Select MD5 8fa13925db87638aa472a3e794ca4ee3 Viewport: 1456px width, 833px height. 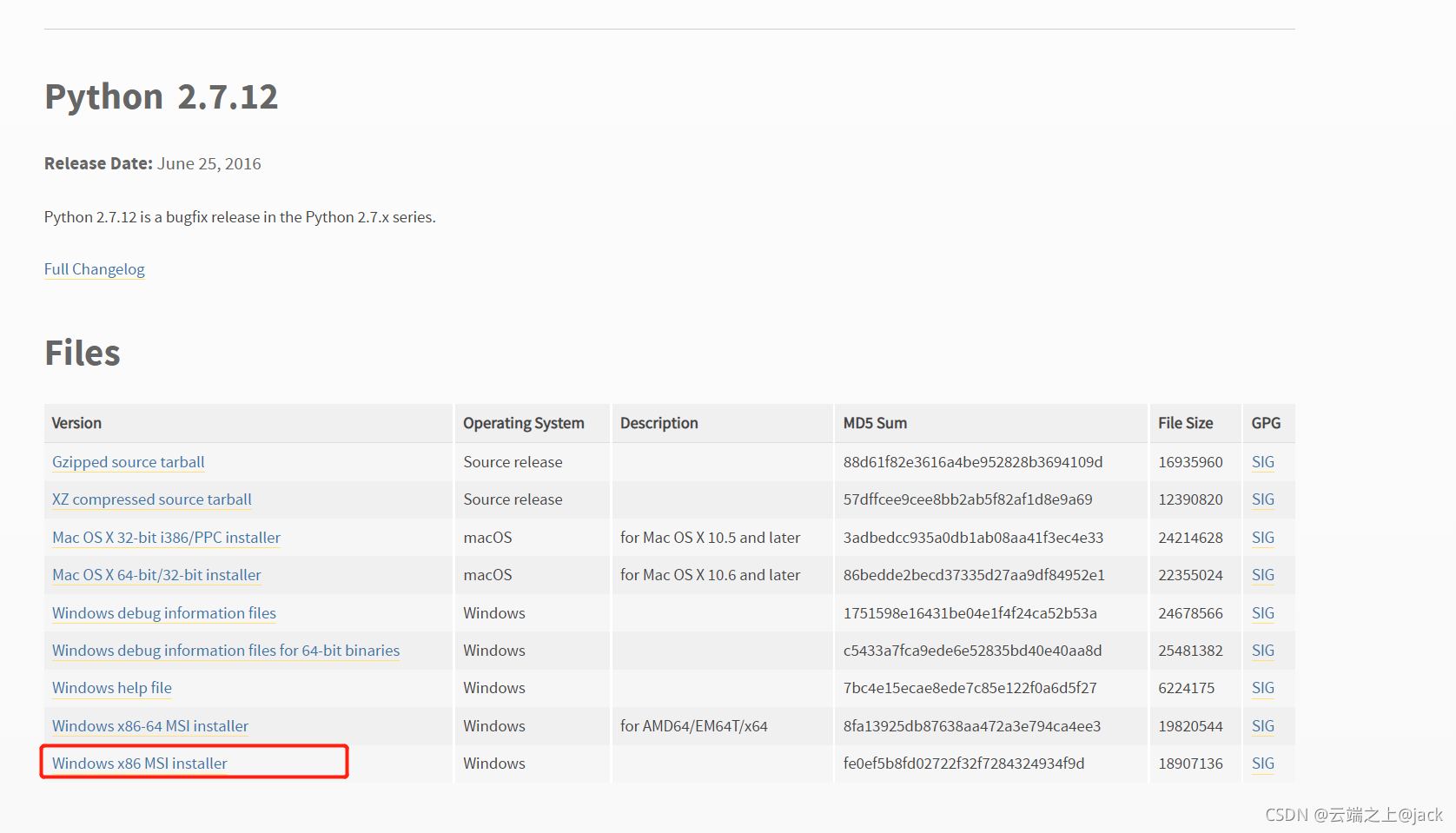click(972, 726)
